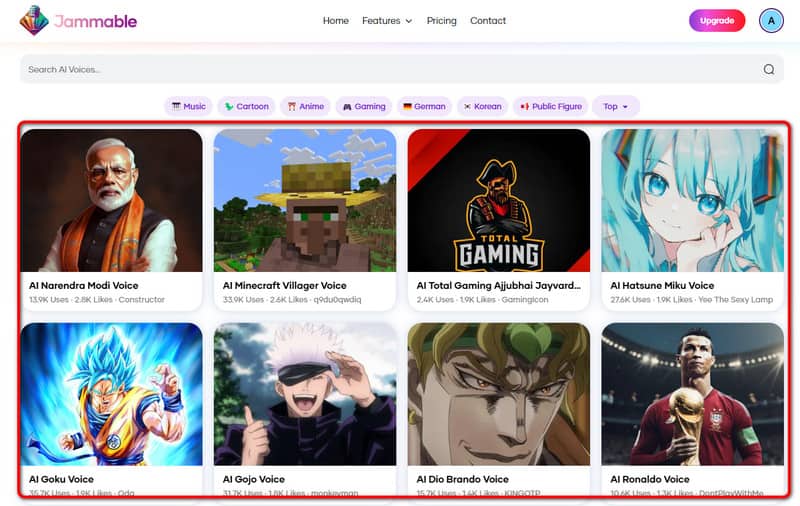This screenshot has width=800, height=506.
Task: Show Korean language voices
Action: click(x=481, y=106)
